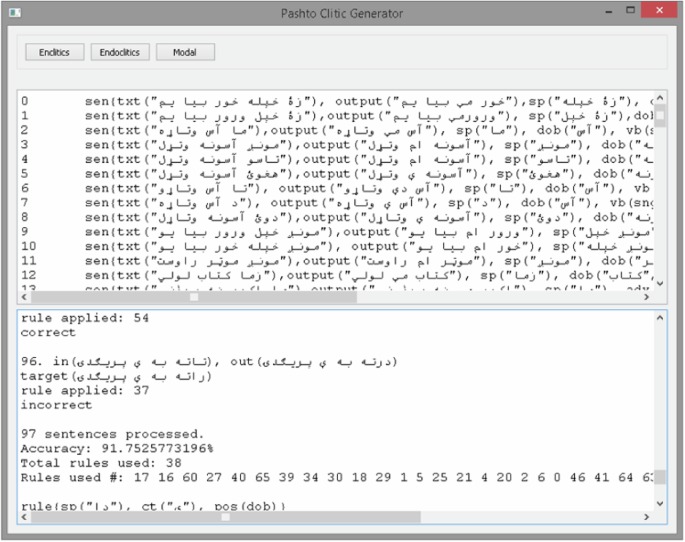Click sentence row numbered 7
The image size is (685, 542).
[336, 203]
